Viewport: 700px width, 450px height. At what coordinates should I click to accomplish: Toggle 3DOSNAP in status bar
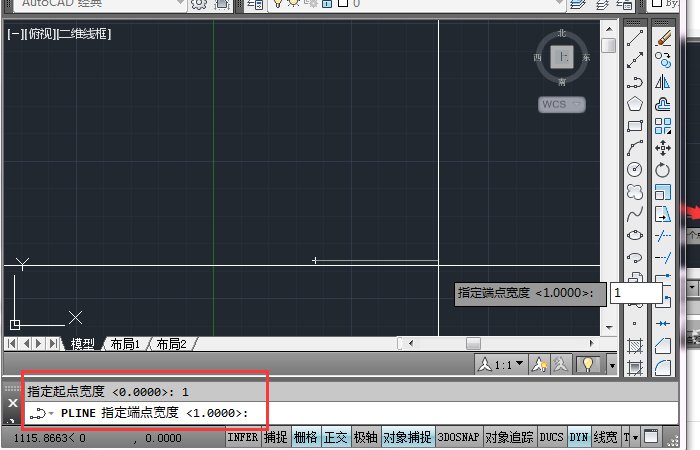[x=458, y=437]
